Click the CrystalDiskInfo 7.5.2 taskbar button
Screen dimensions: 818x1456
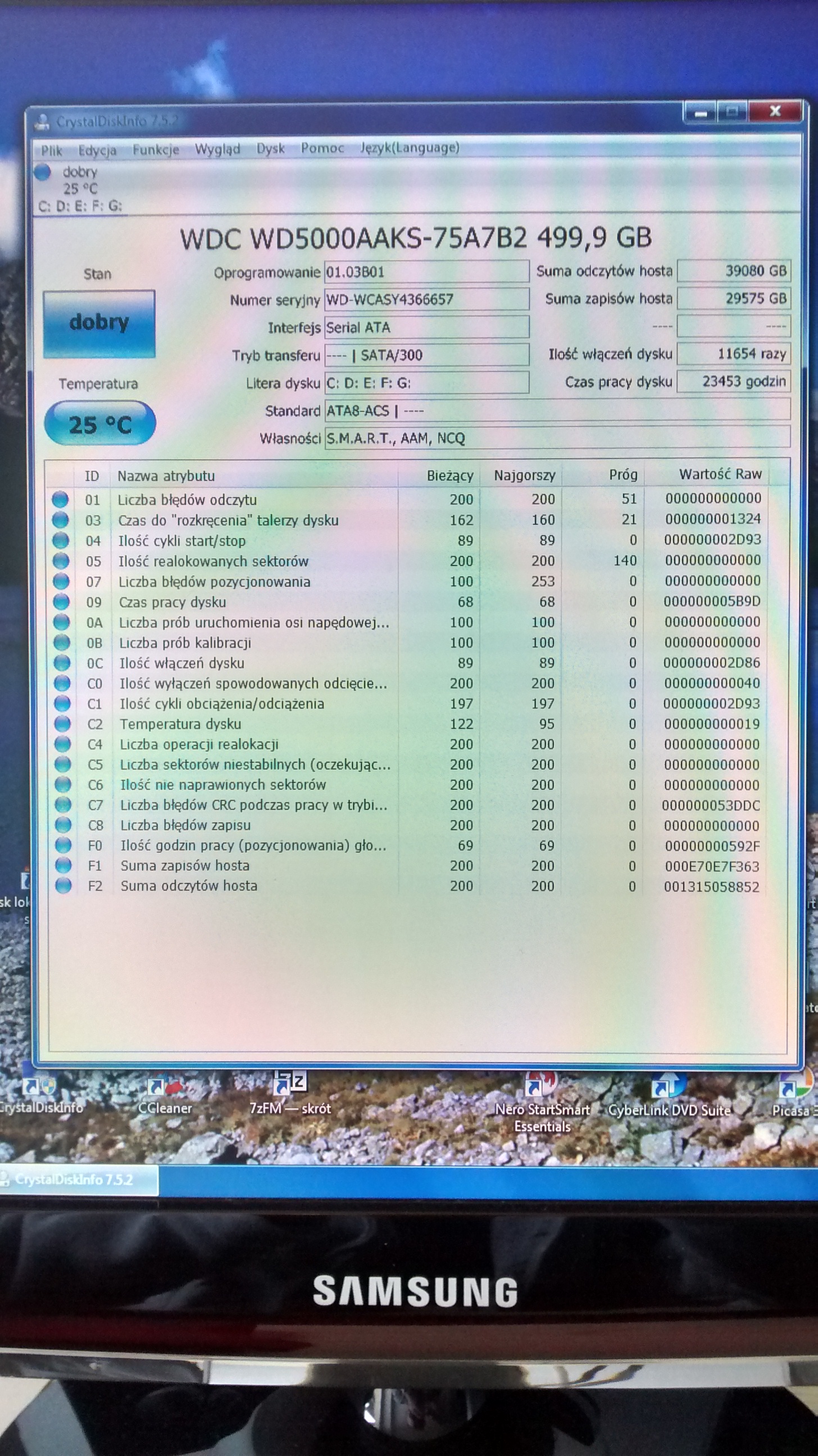(x=79, y=1179)
